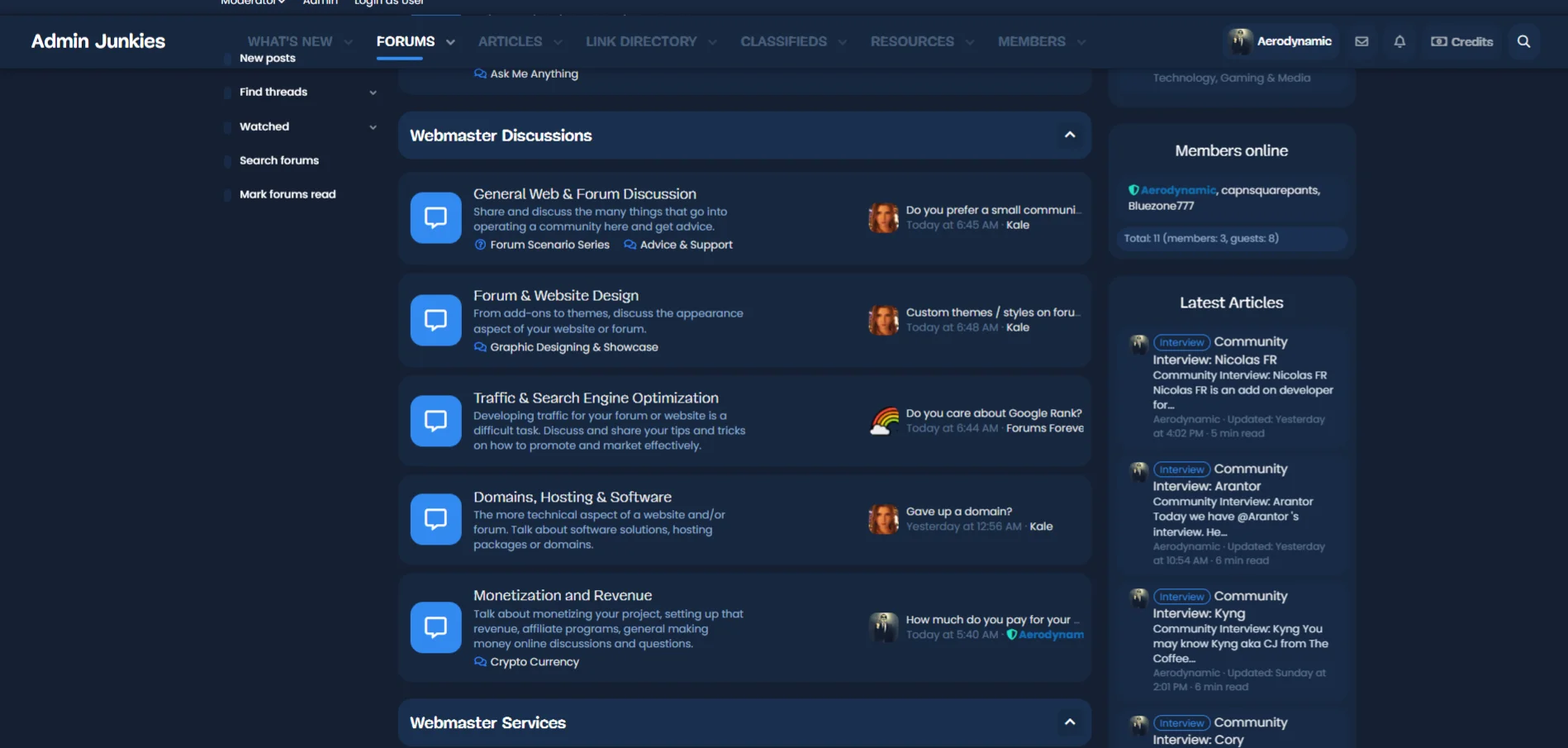Click the Interview tag on Arantor article

tap(1181, 469)
